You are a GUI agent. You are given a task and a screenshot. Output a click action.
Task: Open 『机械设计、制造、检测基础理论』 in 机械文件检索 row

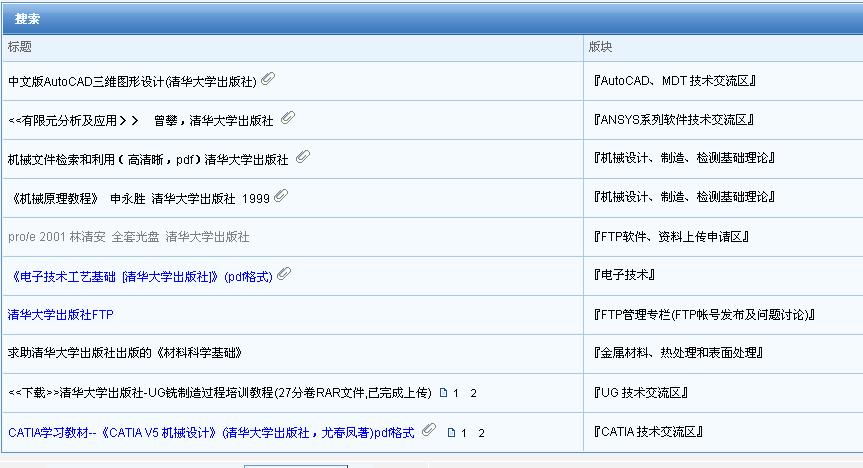coord(684,158)
